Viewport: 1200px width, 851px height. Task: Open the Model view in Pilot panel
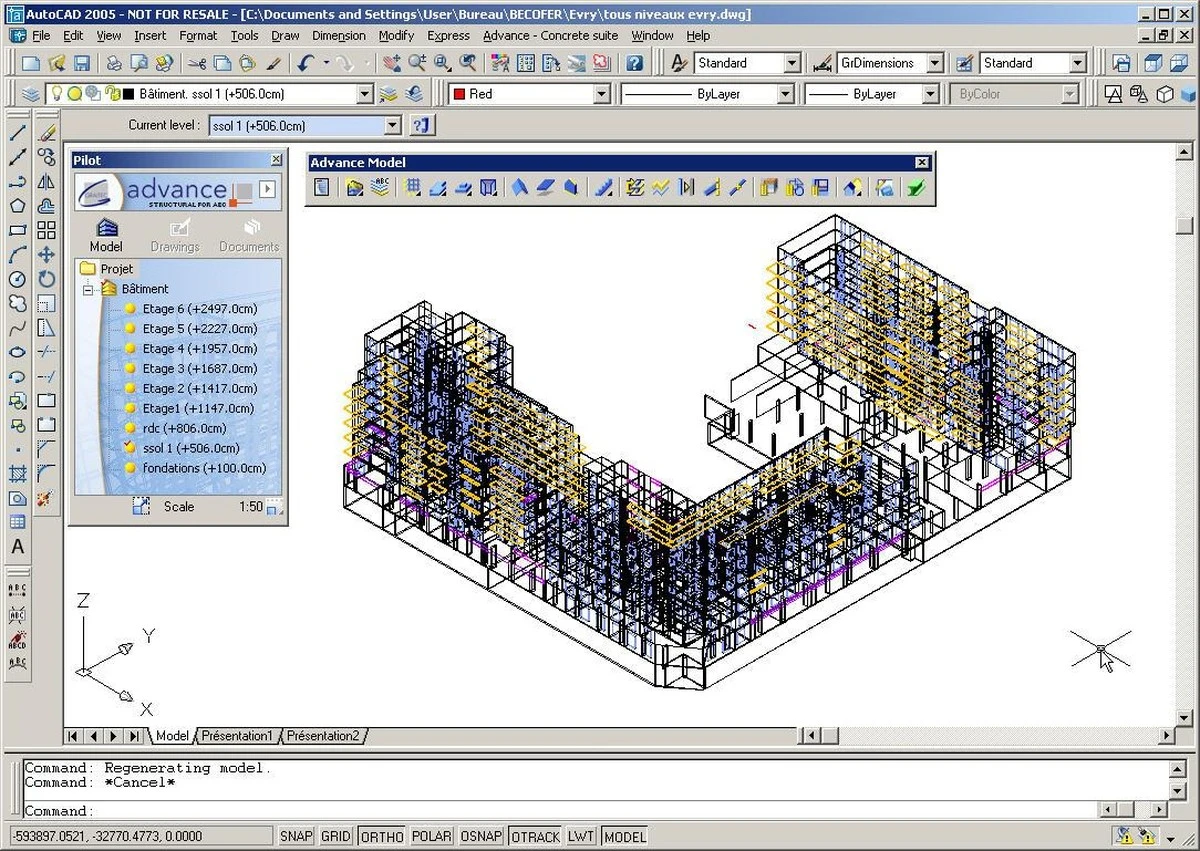click(106, 235)
